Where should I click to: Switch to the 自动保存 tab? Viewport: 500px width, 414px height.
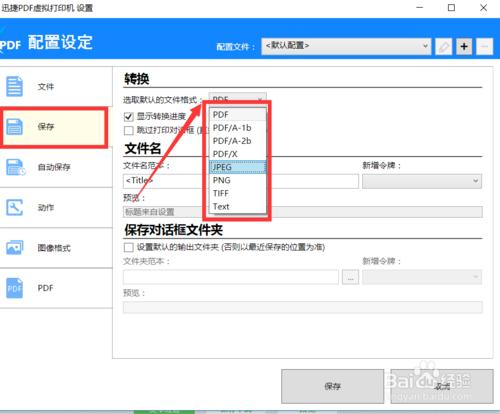coord(55,167)
